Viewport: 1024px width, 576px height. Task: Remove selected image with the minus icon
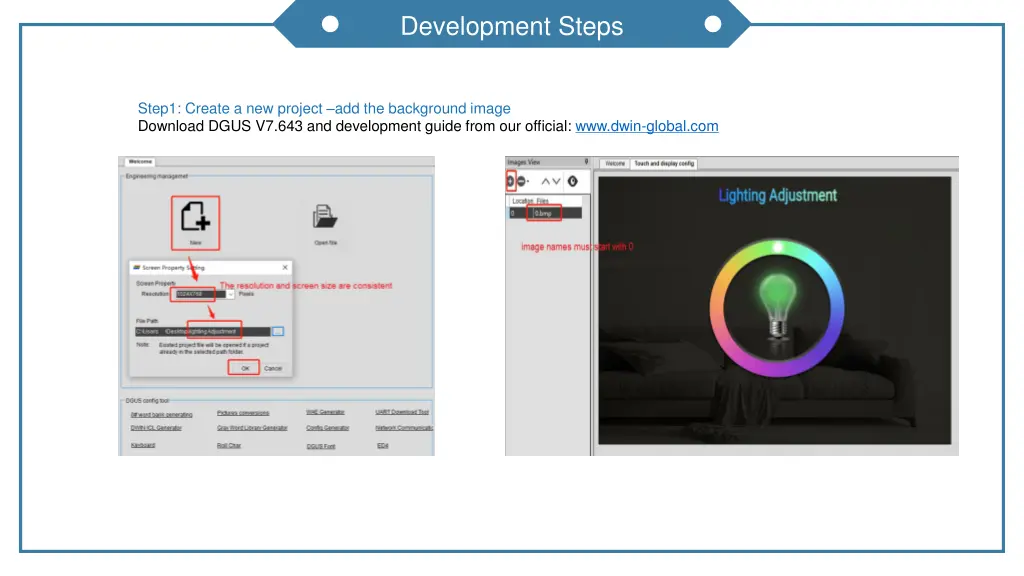click(x=521, y=180)
